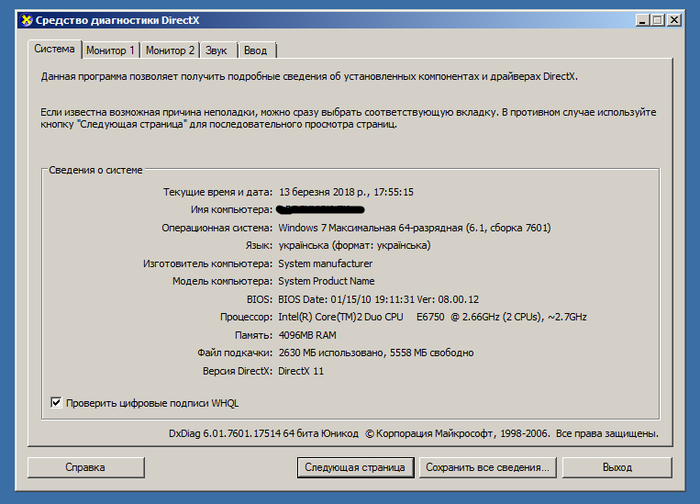Close the DirectX diagnostic window
The image size is (700, 504).
click(674, 20)
